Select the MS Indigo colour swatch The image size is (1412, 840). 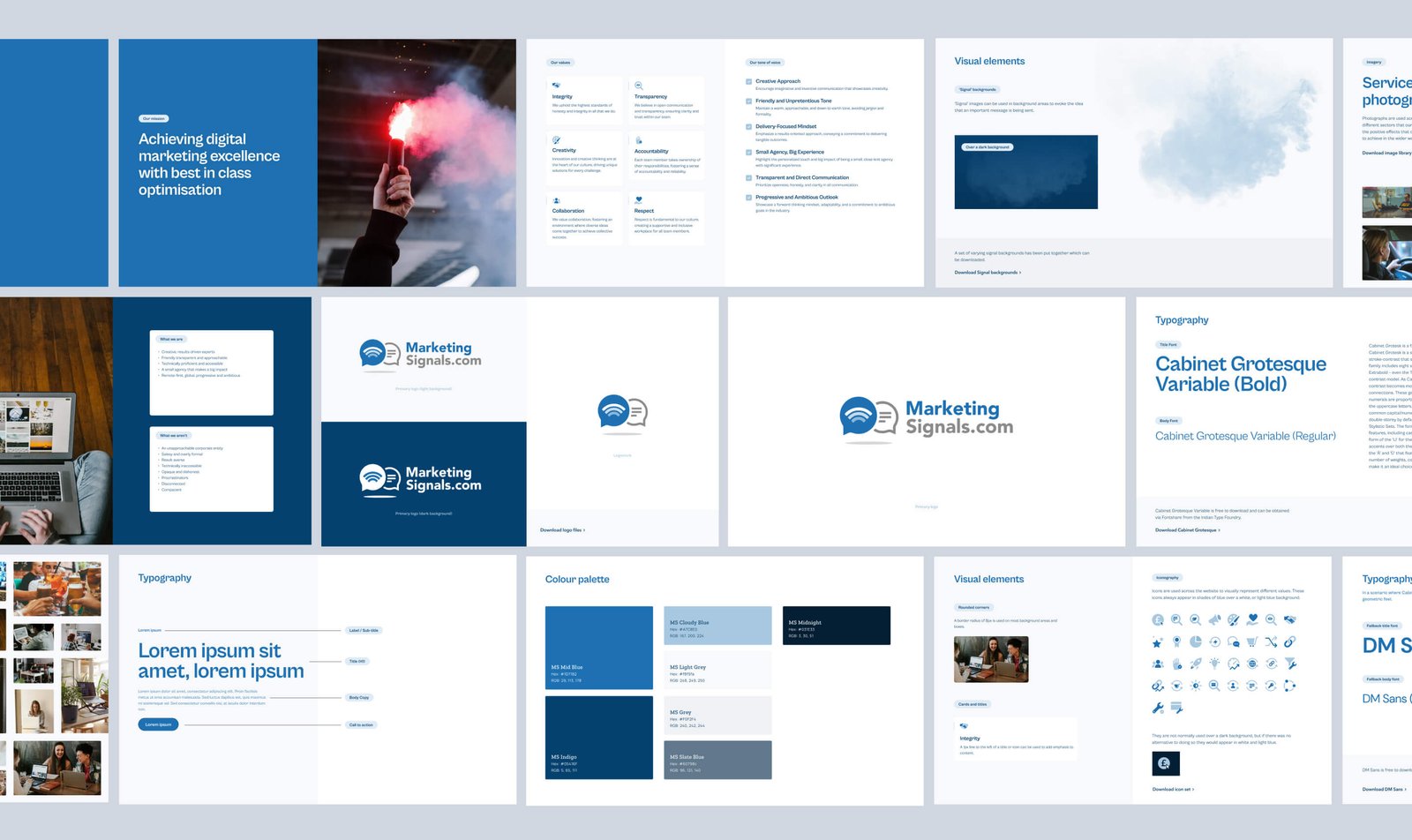point(599,738)
